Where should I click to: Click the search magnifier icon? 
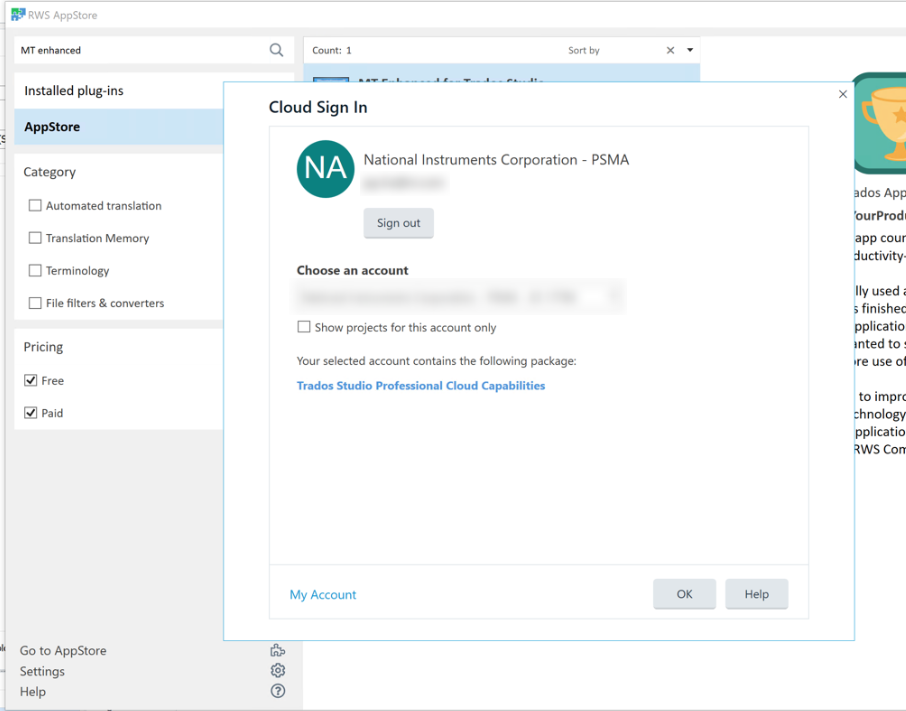coord(276,50)
